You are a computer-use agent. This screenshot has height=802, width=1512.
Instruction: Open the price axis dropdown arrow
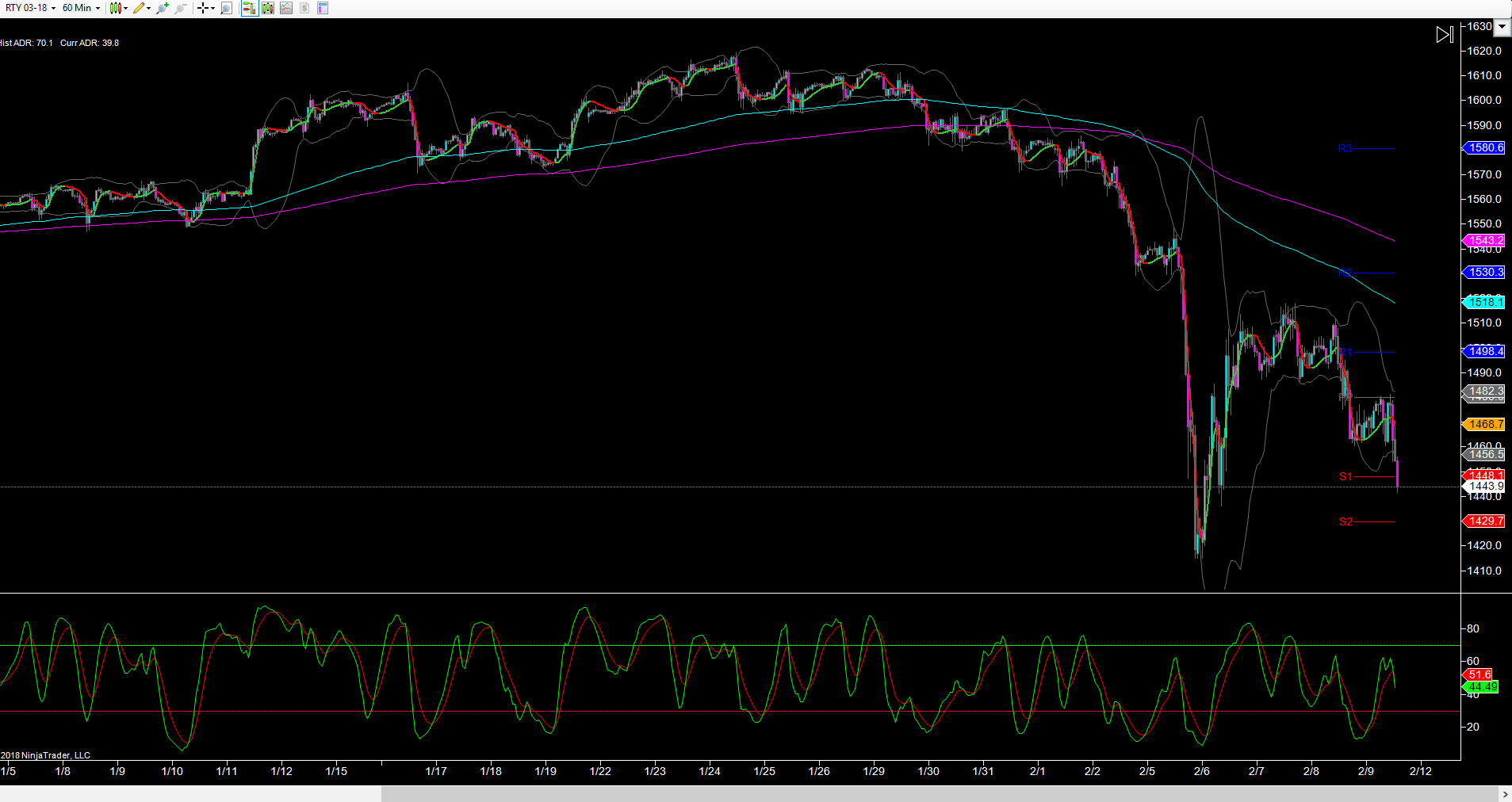[x=1502, y=27]
